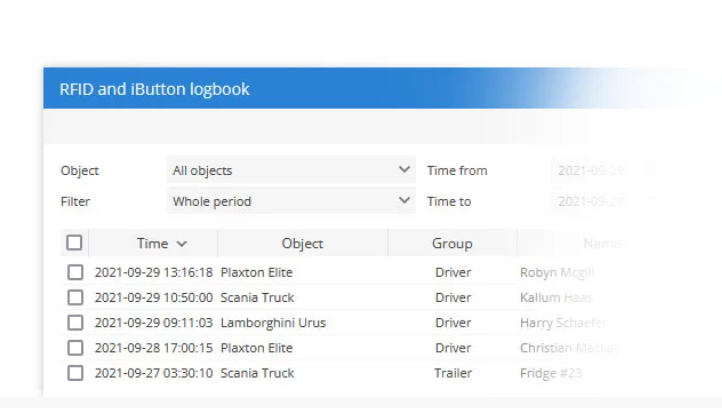722x408 pixels.
Task: Click the name Kallum Haas
Action: [556, 297]
